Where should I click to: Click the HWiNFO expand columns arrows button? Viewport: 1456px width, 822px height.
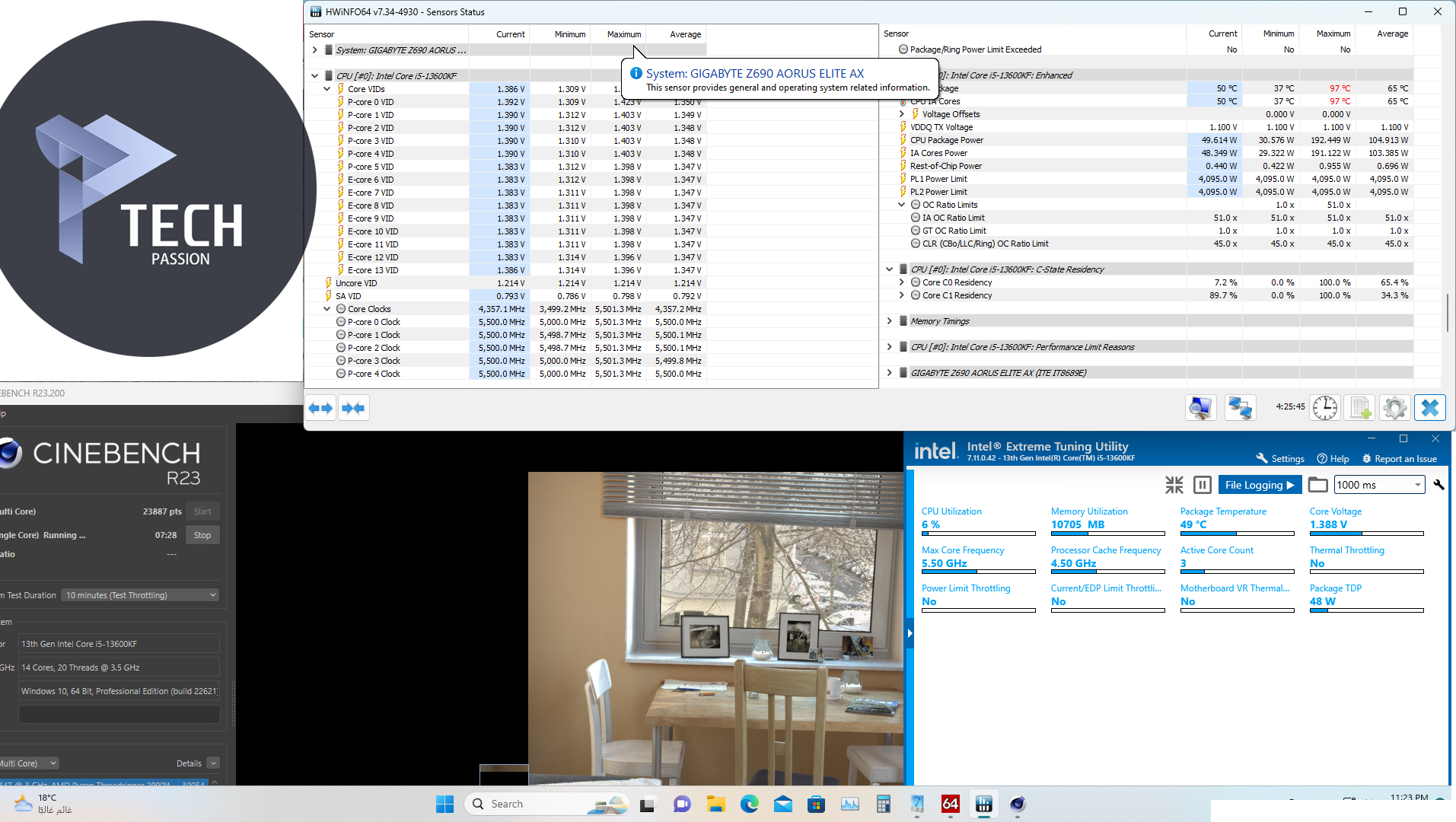point(320,409)
